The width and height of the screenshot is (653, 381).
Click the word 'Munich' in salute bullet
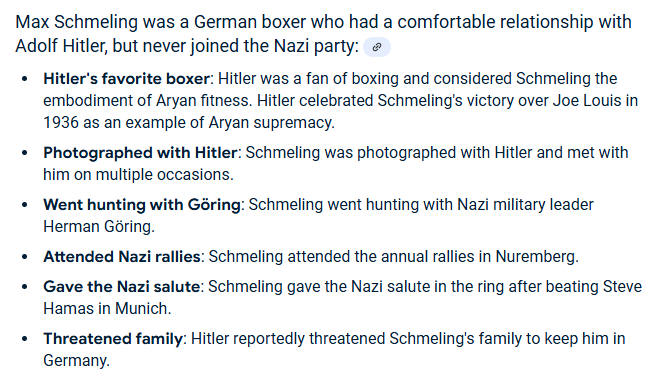coord(141,309)
